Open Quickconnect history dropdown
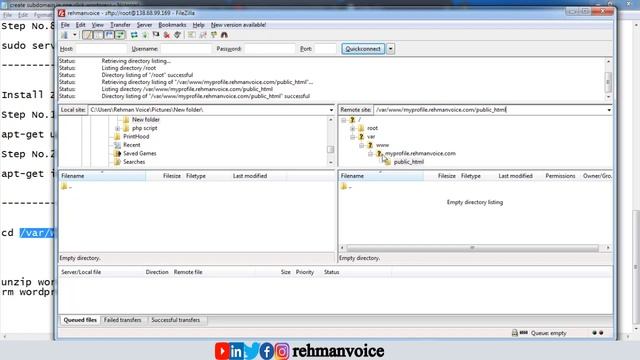The height and width of the screenshot is (360, 640). pos(391,49)
